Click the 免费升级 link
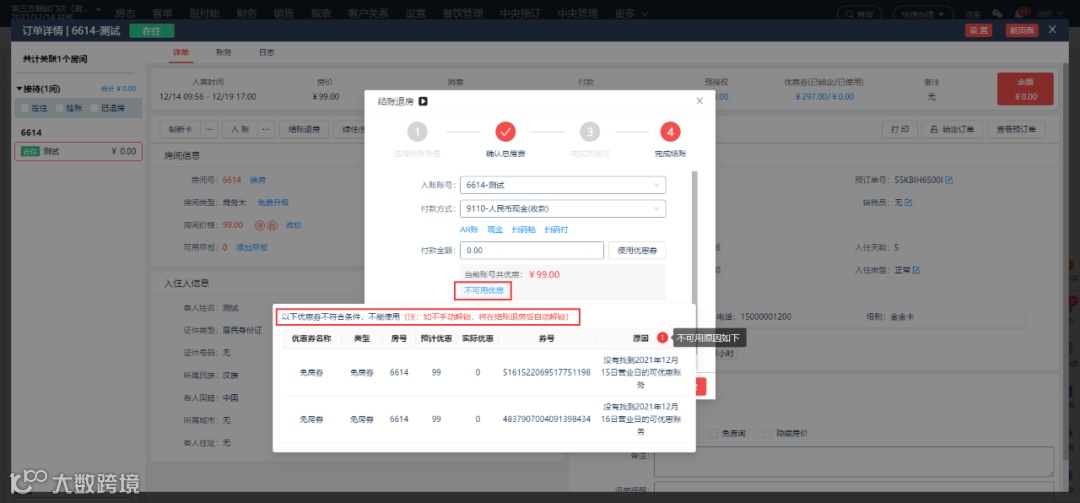The height and width of the screenshot is (503, 1080). click(x=273, y=203)
